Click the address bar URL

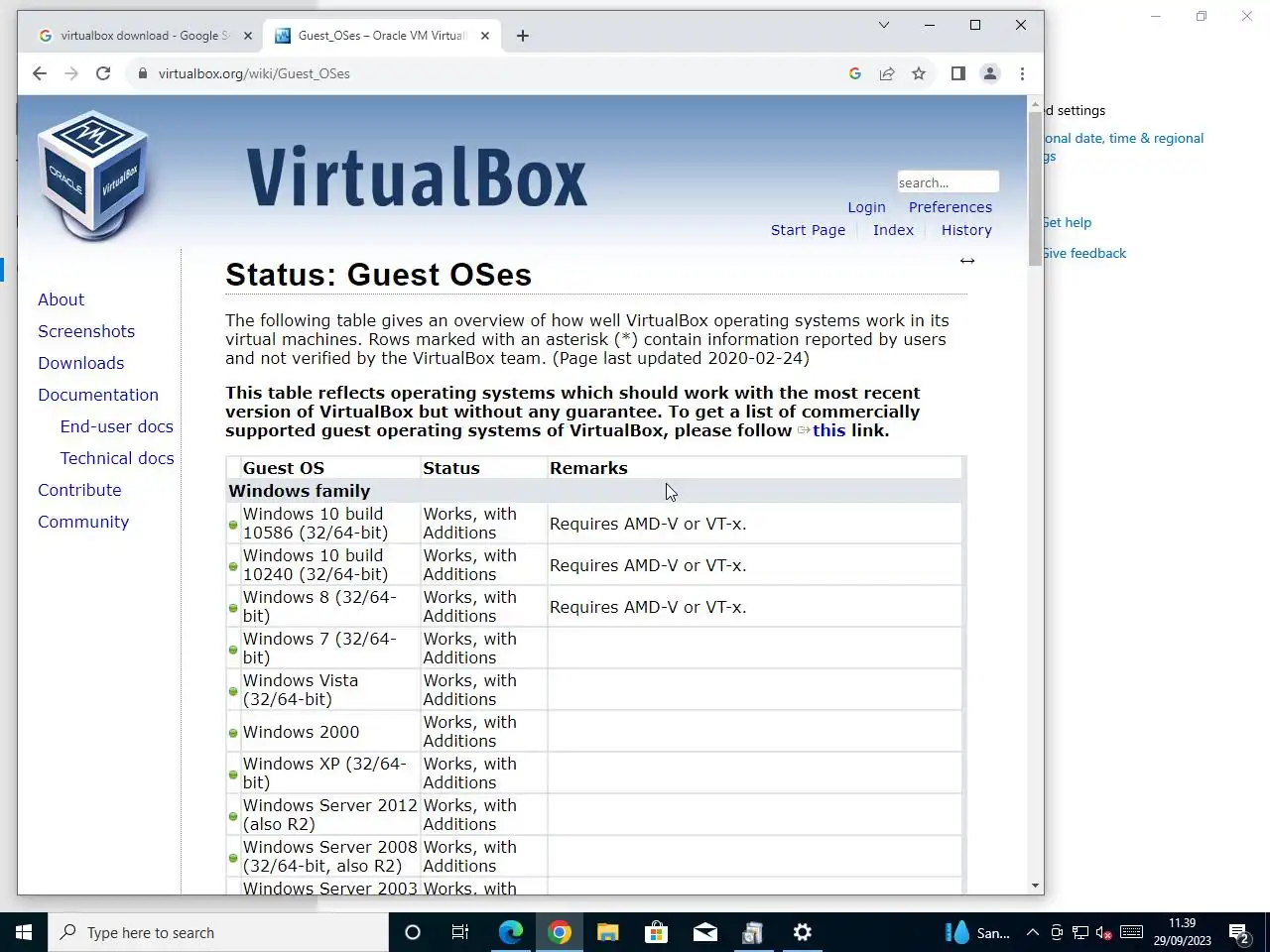(x=254, y=73)
